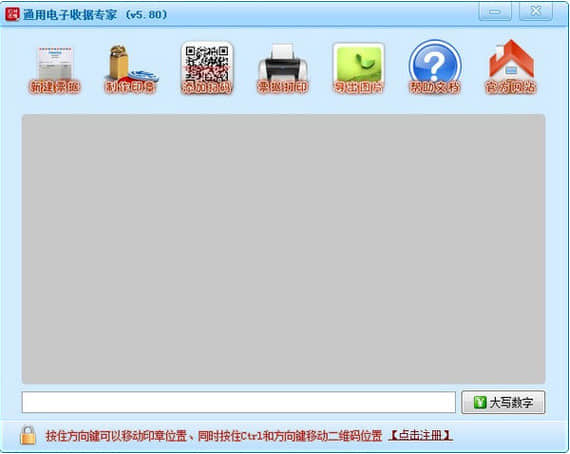Click the 帮助文档 text label

(435, 88)
